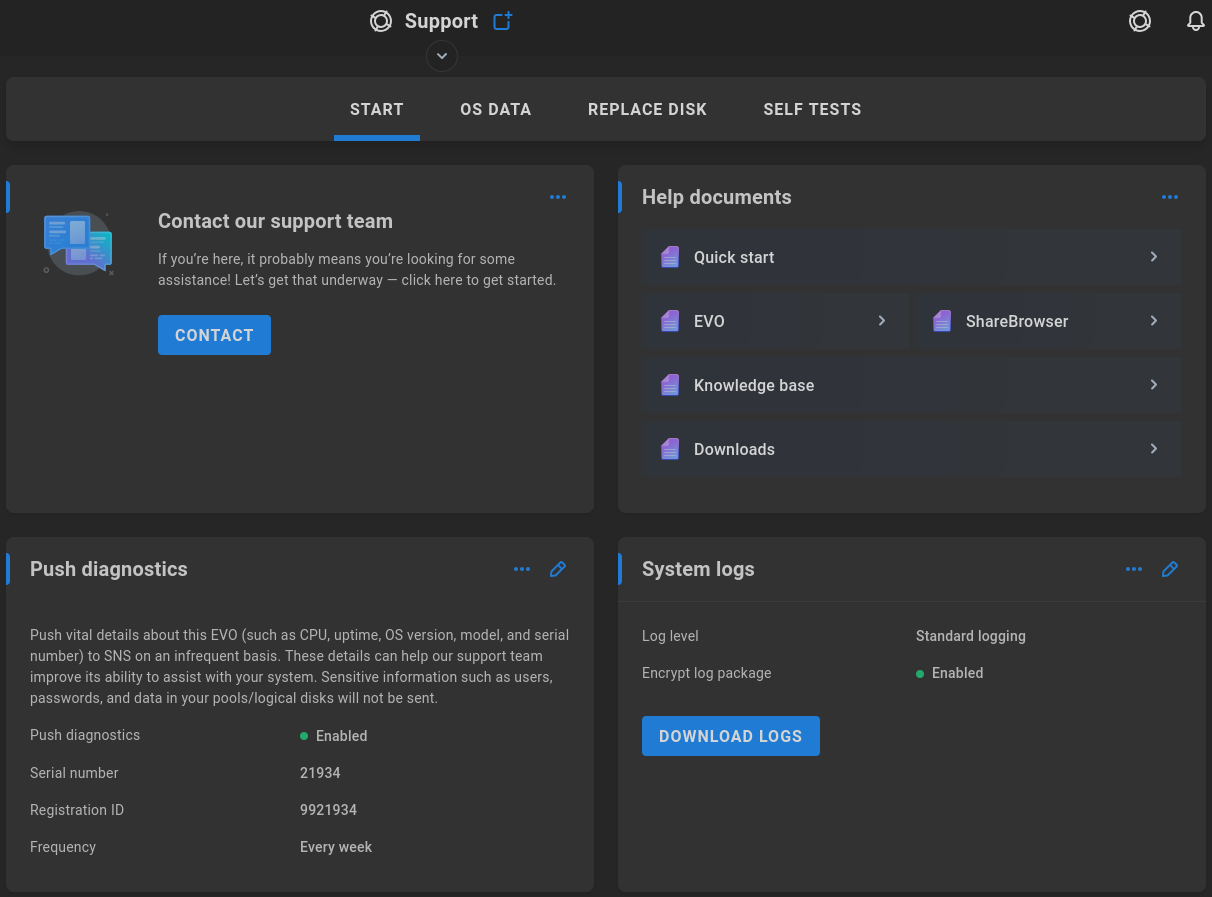Click the Quick start document icon

click(670, 257)
